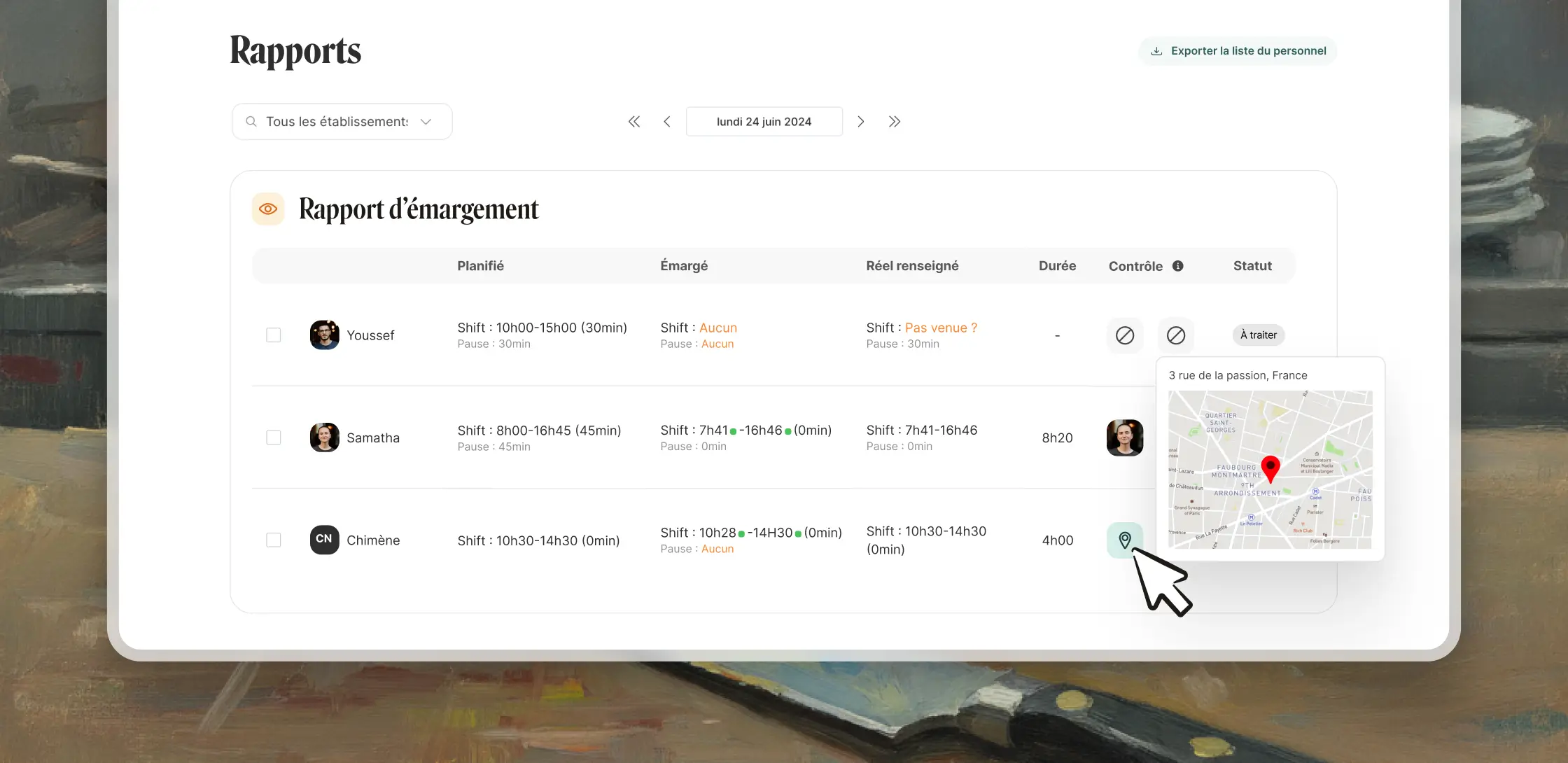Click Youssef's second crossed-circle control icon
Viewport: 1568px width, 763px height.
(1176, 335)
